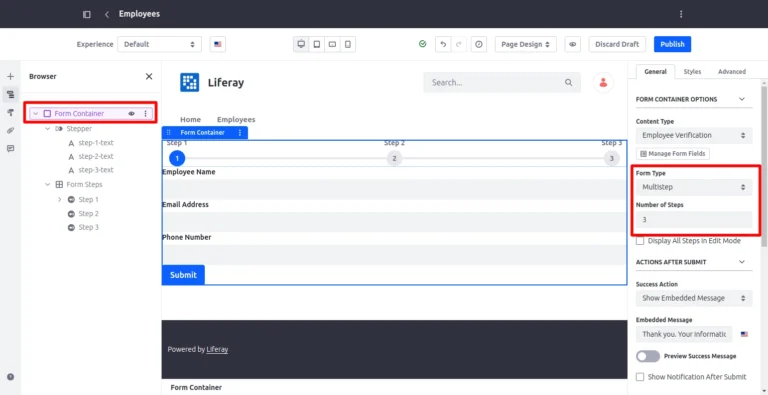
Task: Switch to landscape phone viewport preview
Action: tap(332, 44)
